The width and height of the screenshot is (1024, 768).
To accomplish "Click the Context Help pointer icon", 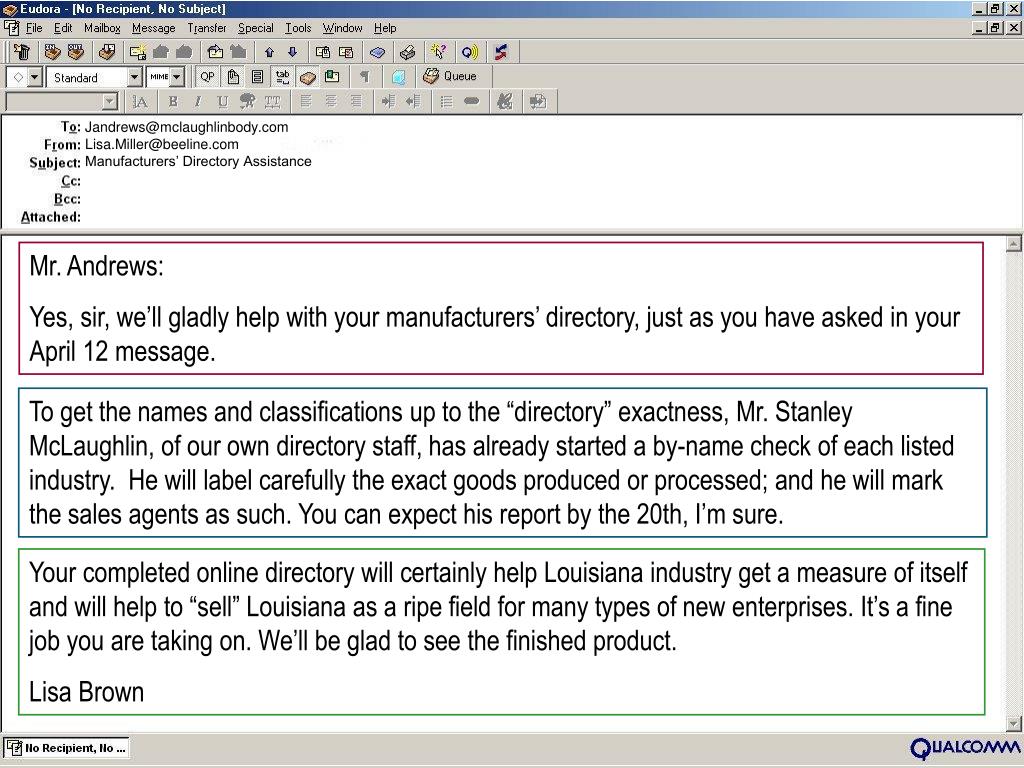I will click(x=439, y=52).
